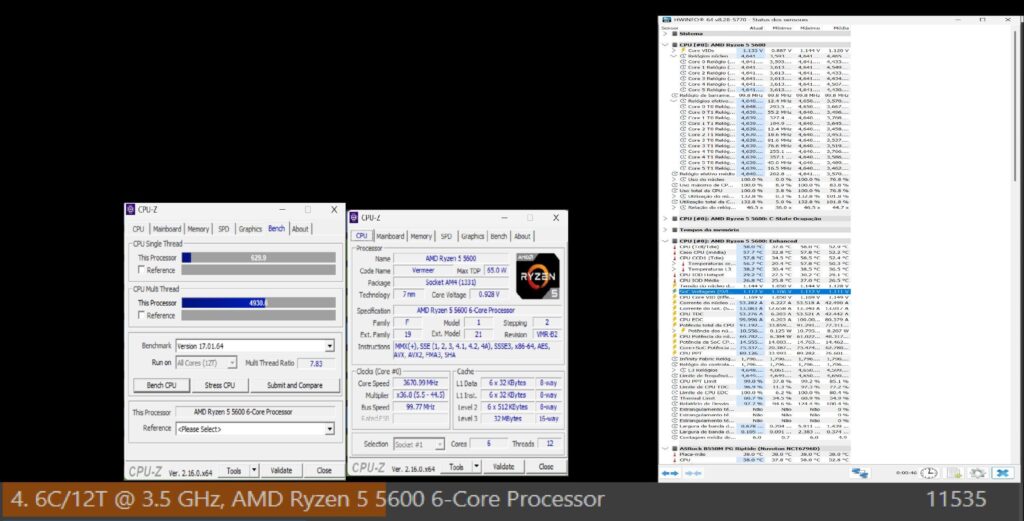Click the Bus Speed 99.77 MHz value

pyautogui.click(x=420, y=407)
